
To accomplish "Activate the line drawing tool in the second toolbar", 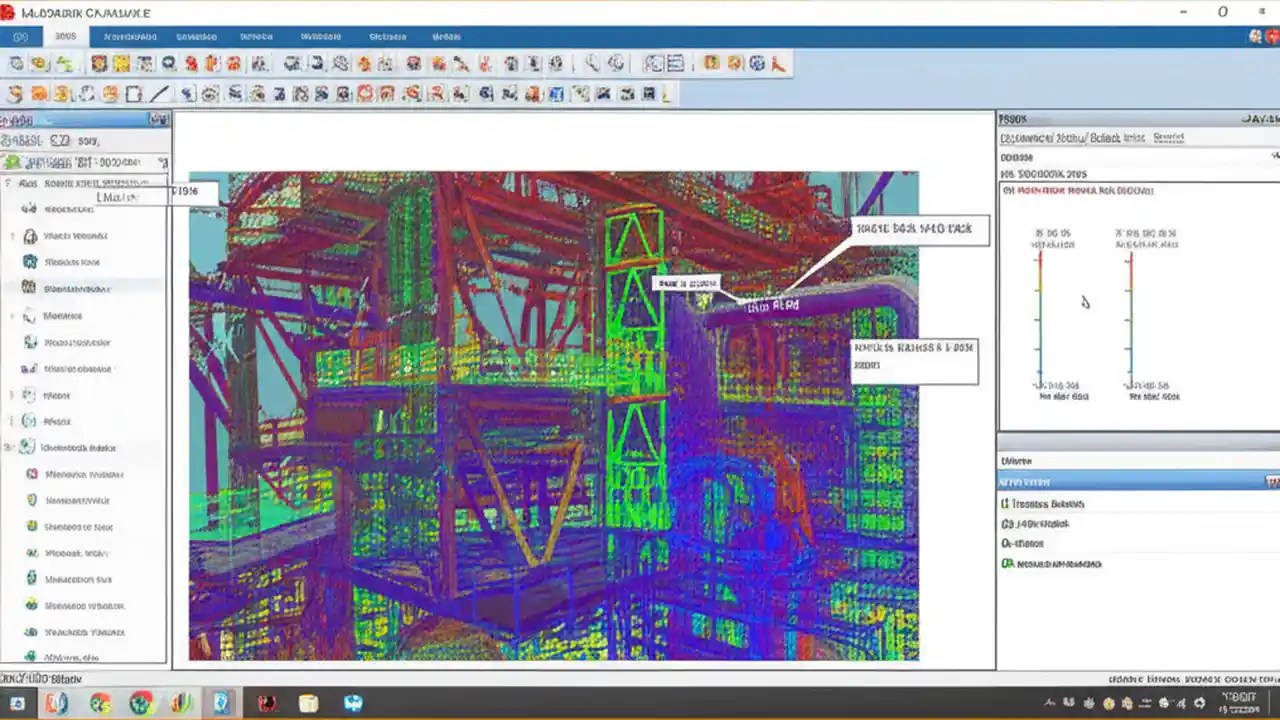I will (158, 95).
